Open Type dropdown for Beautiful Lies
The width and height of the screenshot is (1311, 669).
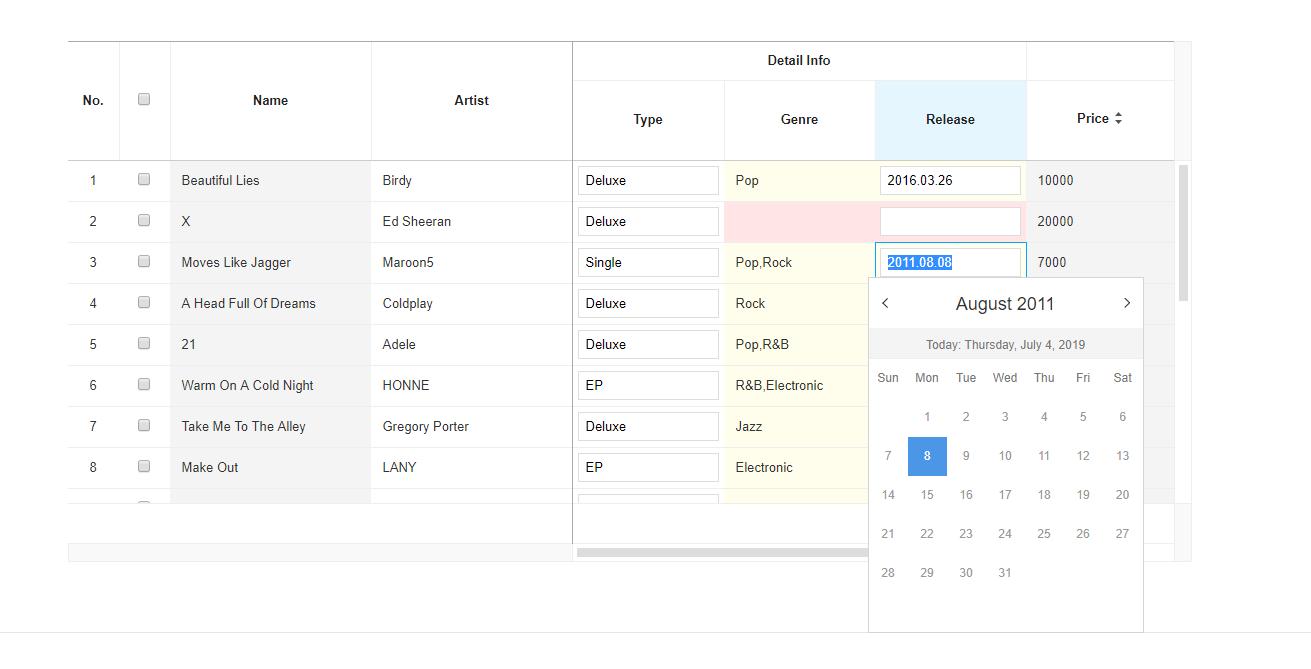click(x=648, y=181)
